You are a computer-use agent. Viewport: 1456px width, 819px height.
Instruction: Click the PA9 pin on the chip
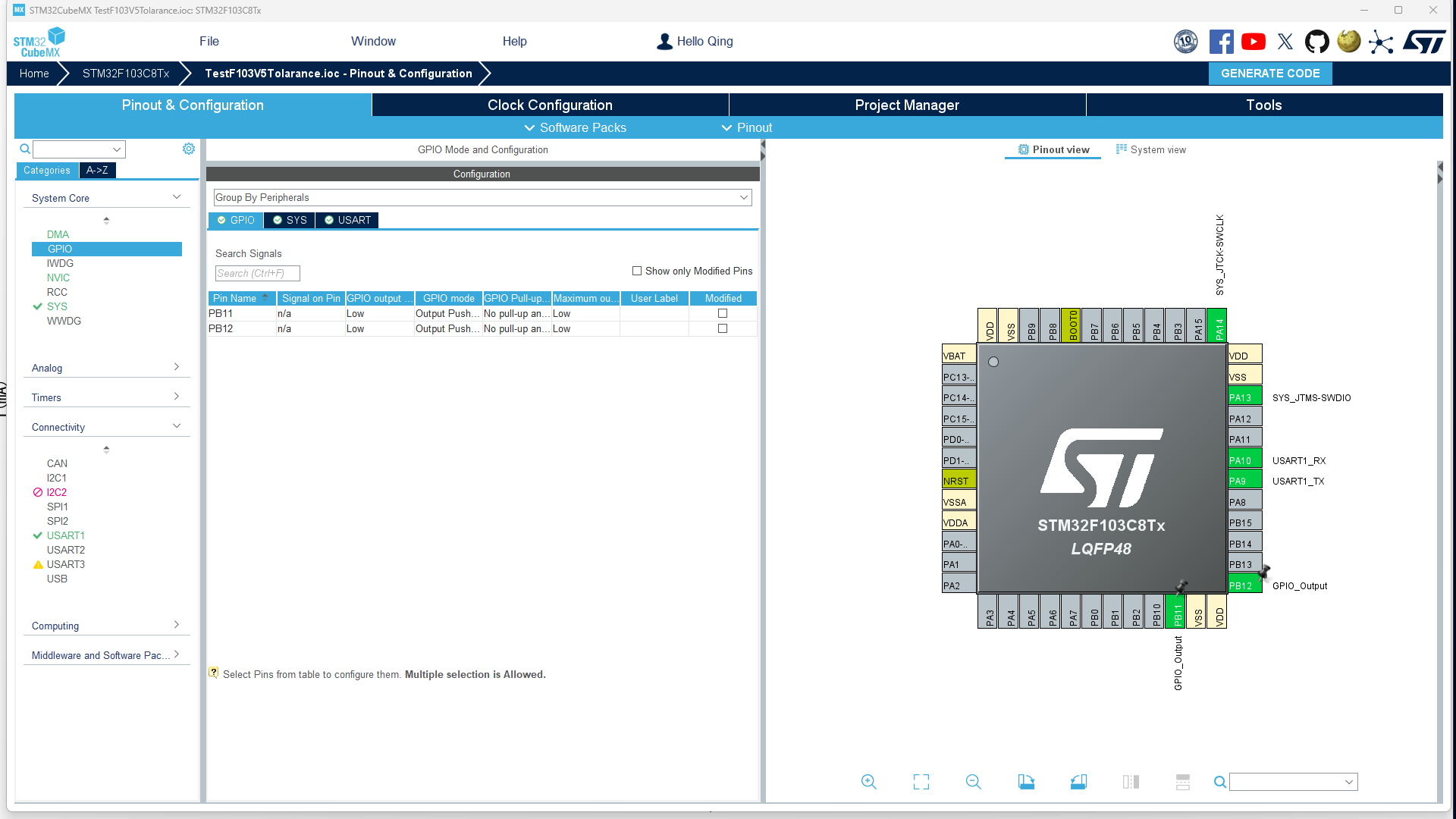[x=1244, y=481]
